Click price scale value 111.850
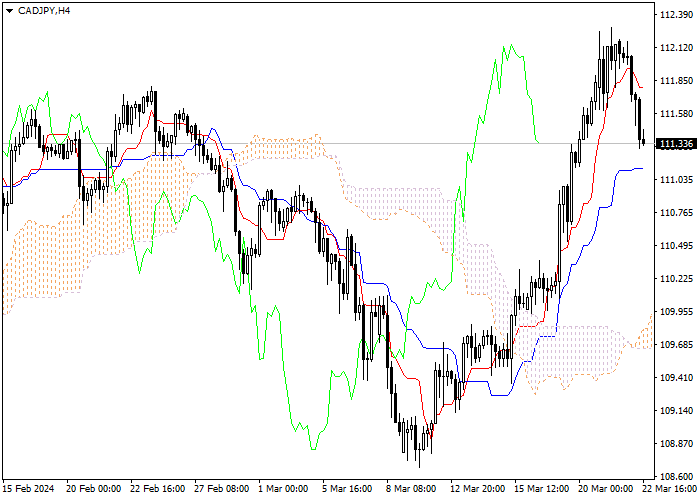Viewport: 700px width, 500px height. point(676,81)
